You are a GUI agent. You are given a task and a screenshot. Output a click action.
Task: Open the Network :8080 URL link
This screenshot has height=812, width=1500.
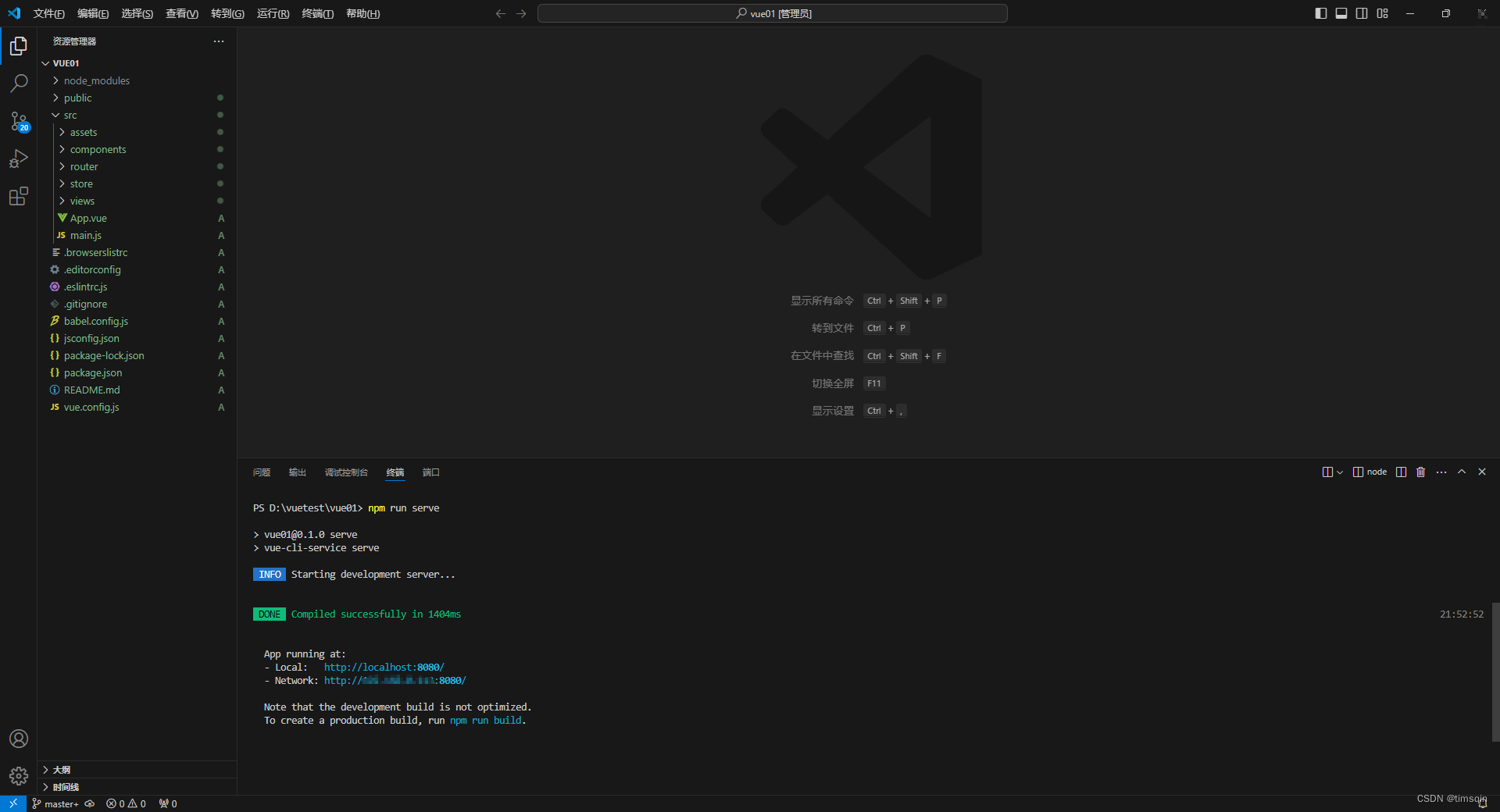(395, 681)
